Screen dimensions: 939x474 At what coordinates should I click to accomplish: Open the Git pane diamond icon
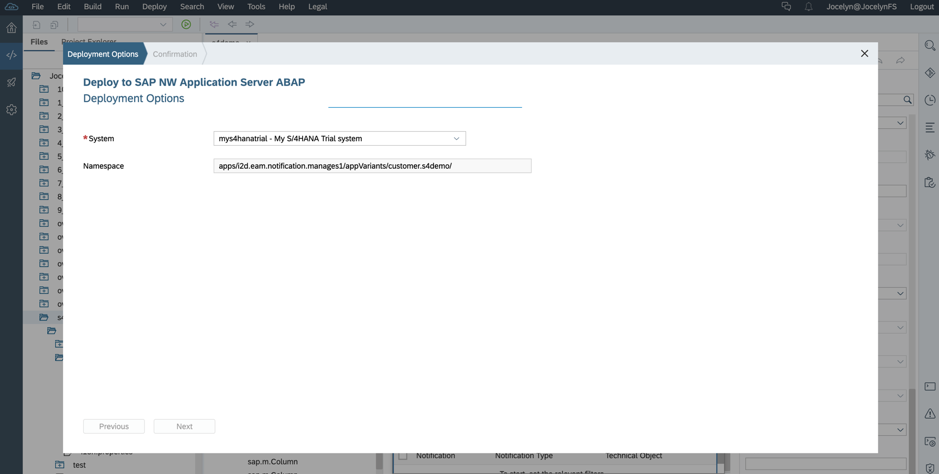tap(929, 73)
